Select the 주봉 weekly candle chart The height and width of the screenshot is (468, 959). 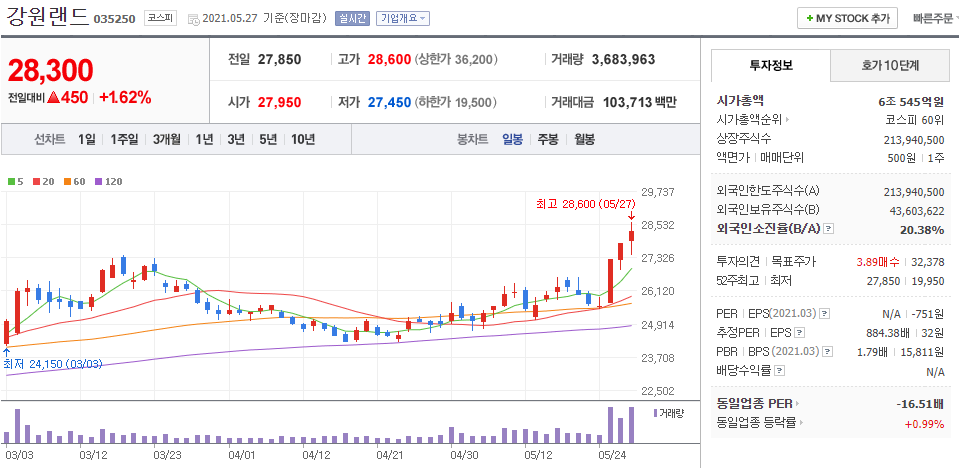point(548,139)
